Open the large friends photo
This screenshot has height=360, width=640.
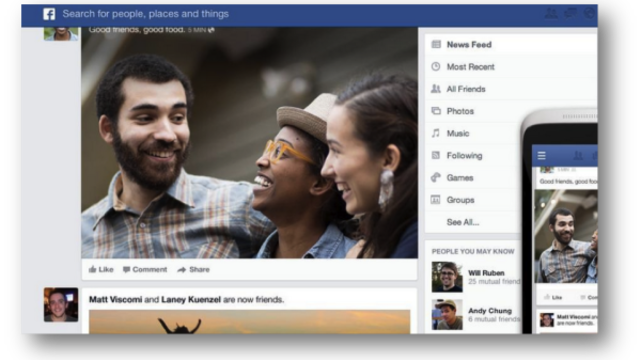[x=249, y=143]
